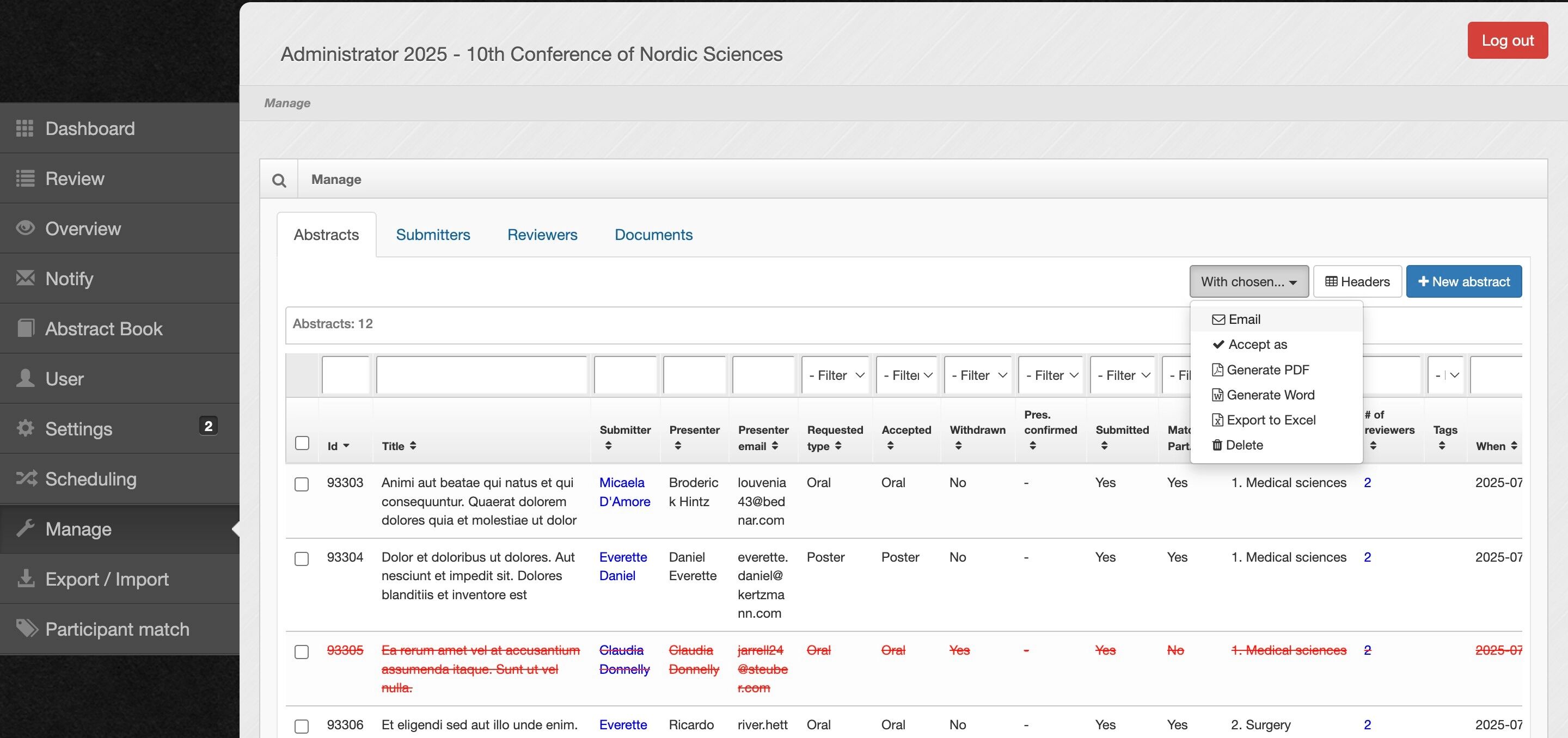
Task: Click the Scheduling shuffle icon
Action: tap(26, 478)
